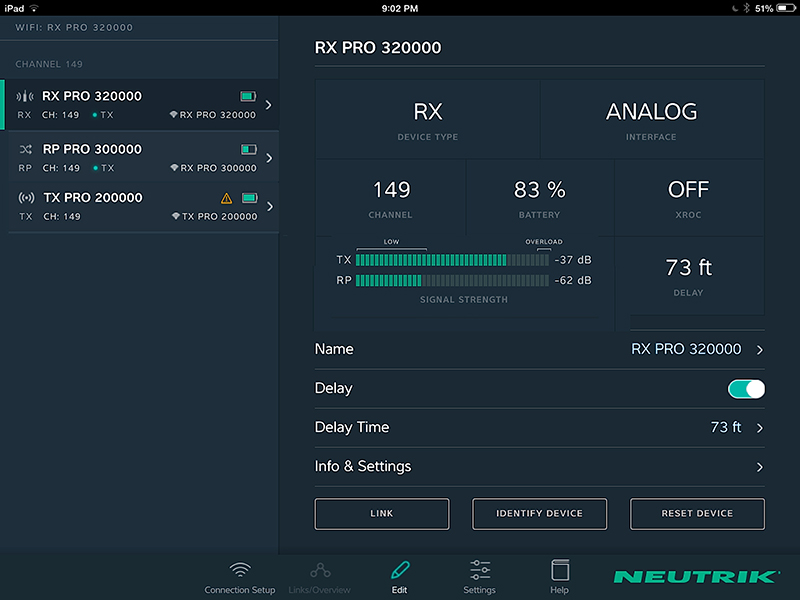Viewport: 800px width, 600px height.
Task: Expand TX PRO 200000 list row chevron
Action: point(270,207)
